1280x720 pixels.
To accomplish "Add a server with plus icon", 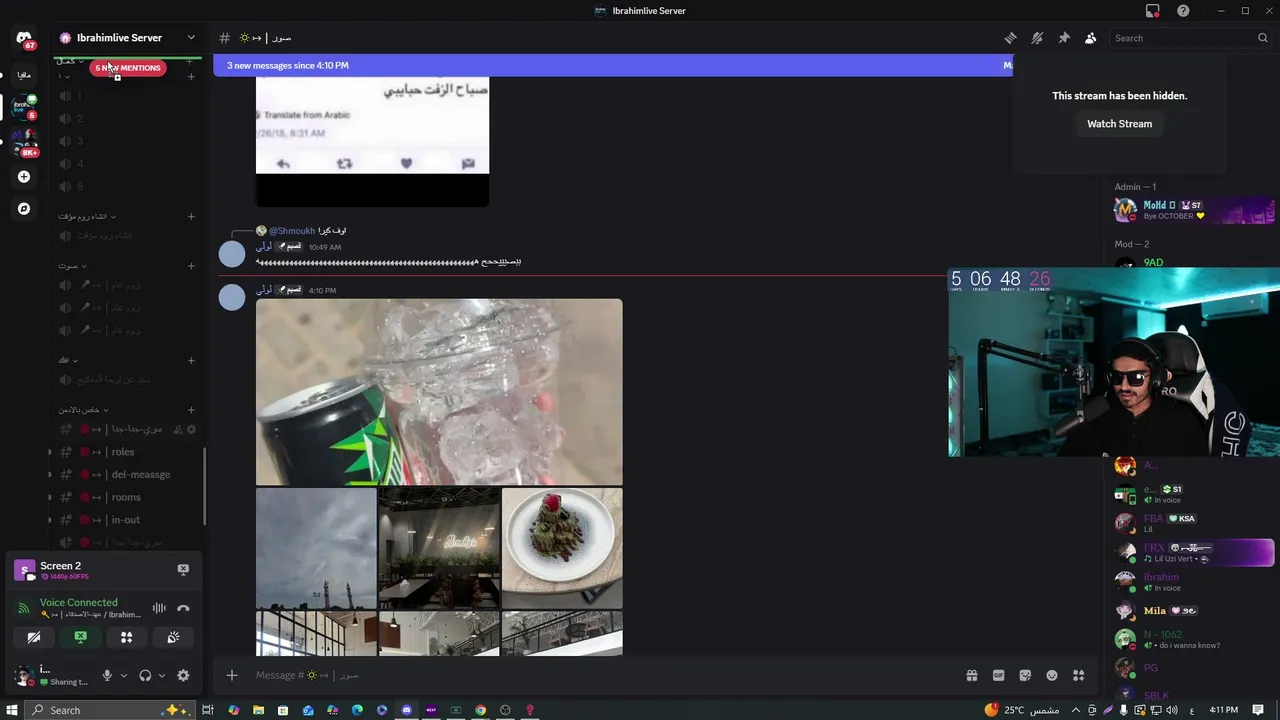I will [x=24, y=177].
